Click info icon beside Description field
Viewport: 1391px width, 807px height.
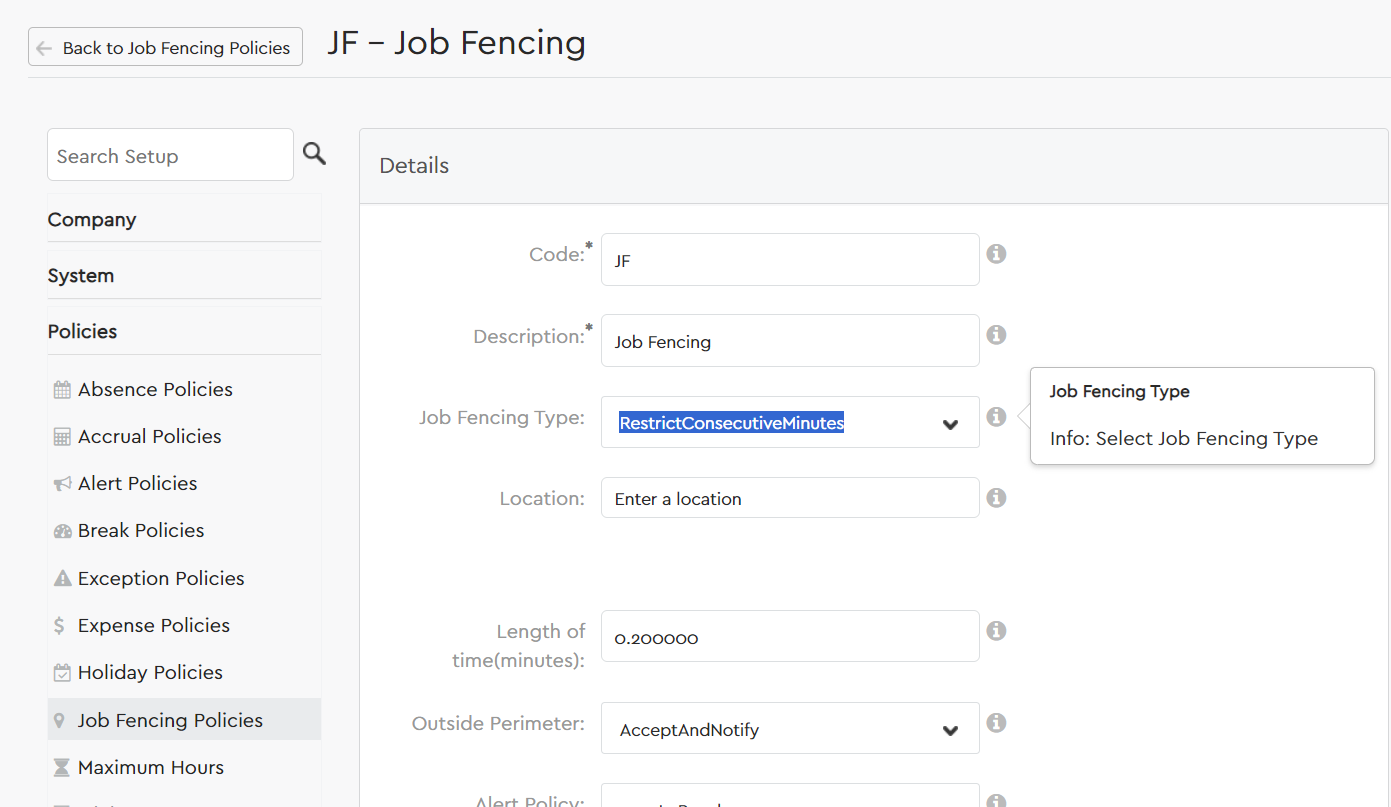click(996, 335)
